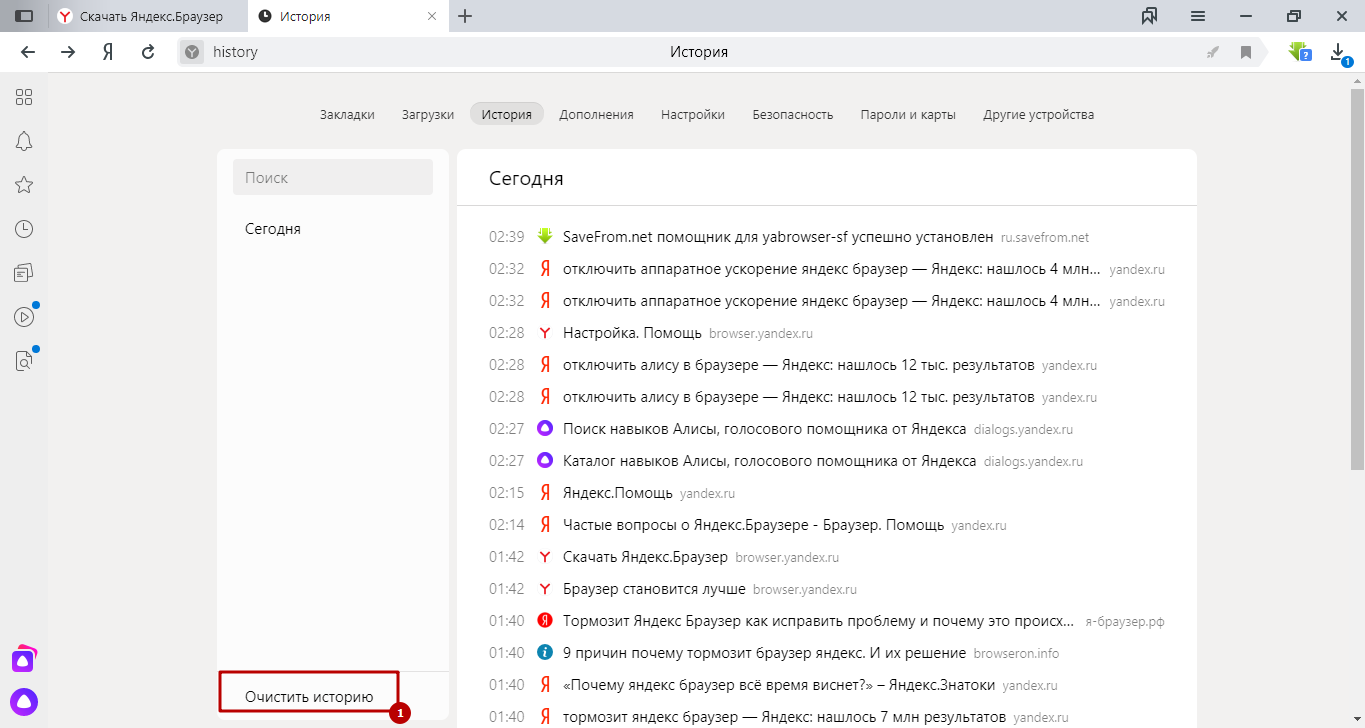Open the purple messenger icon
The width and height of the screenshot is (1365, 728).
pos(24,659)
